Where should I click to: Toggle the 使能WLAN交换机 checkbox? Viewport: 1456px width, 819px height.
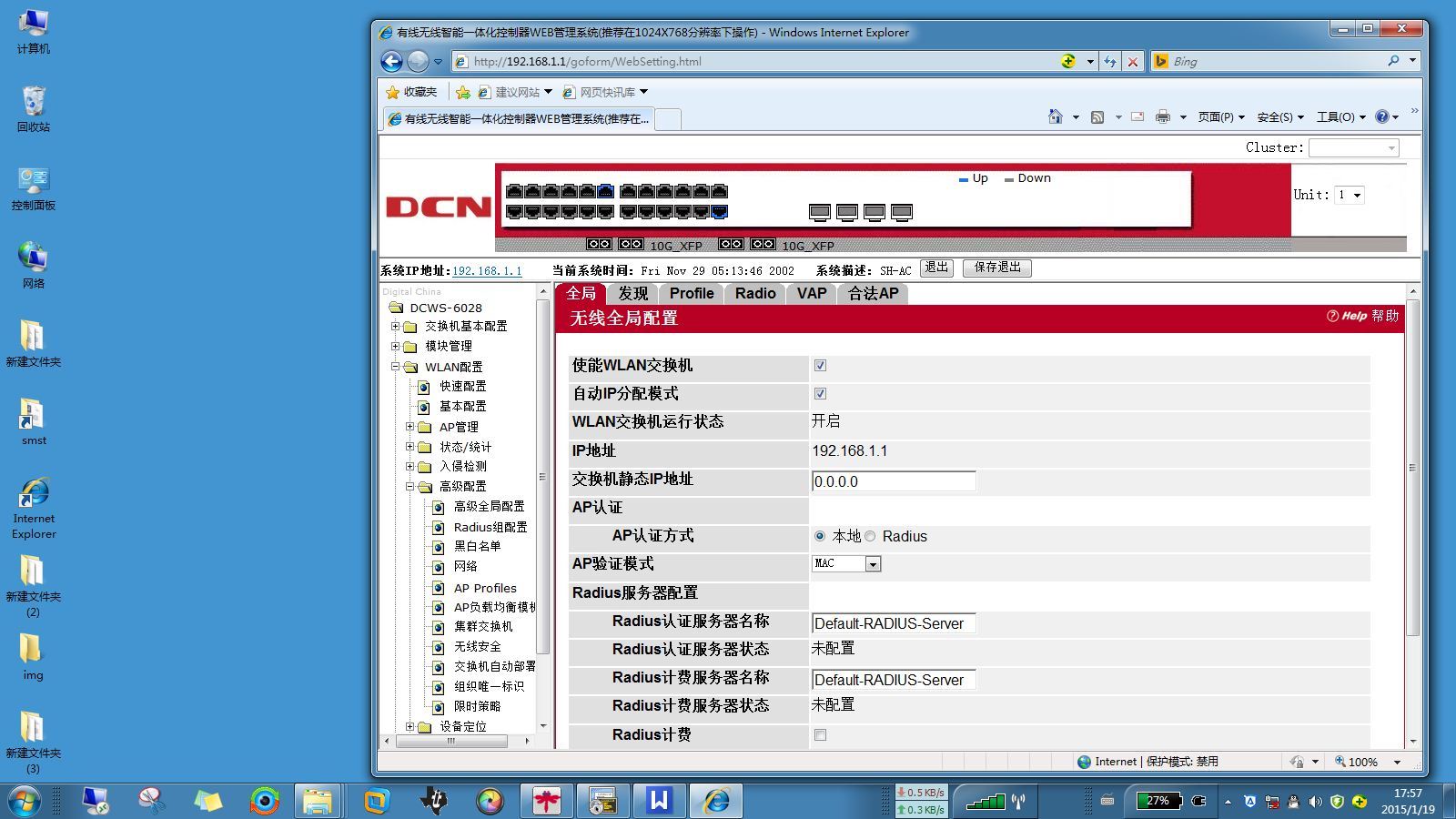click(820, 366)
